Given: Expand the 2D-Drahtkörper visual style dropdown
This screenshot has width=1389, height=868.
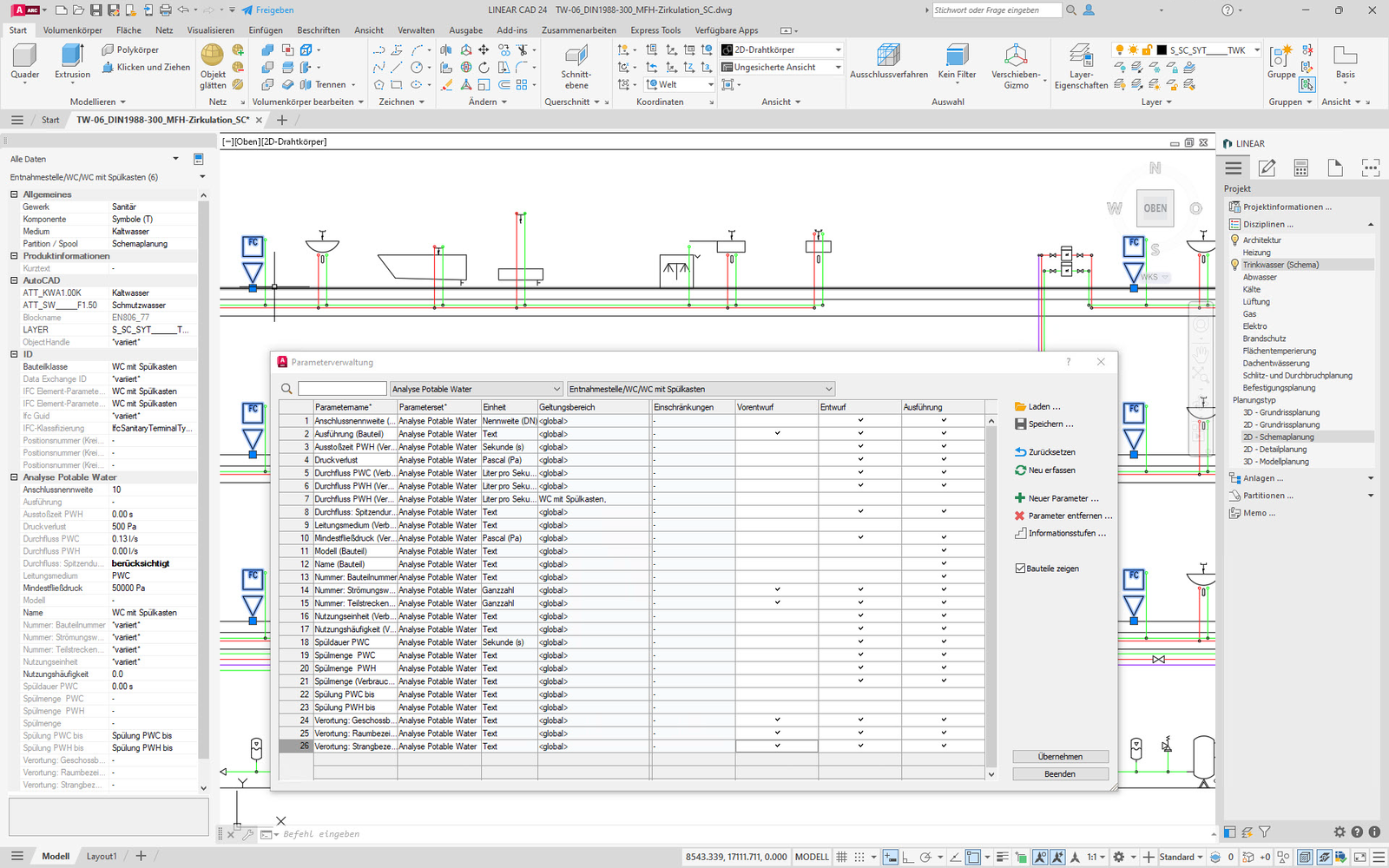Looking at the screenshot, I should [x=838, y=50].
